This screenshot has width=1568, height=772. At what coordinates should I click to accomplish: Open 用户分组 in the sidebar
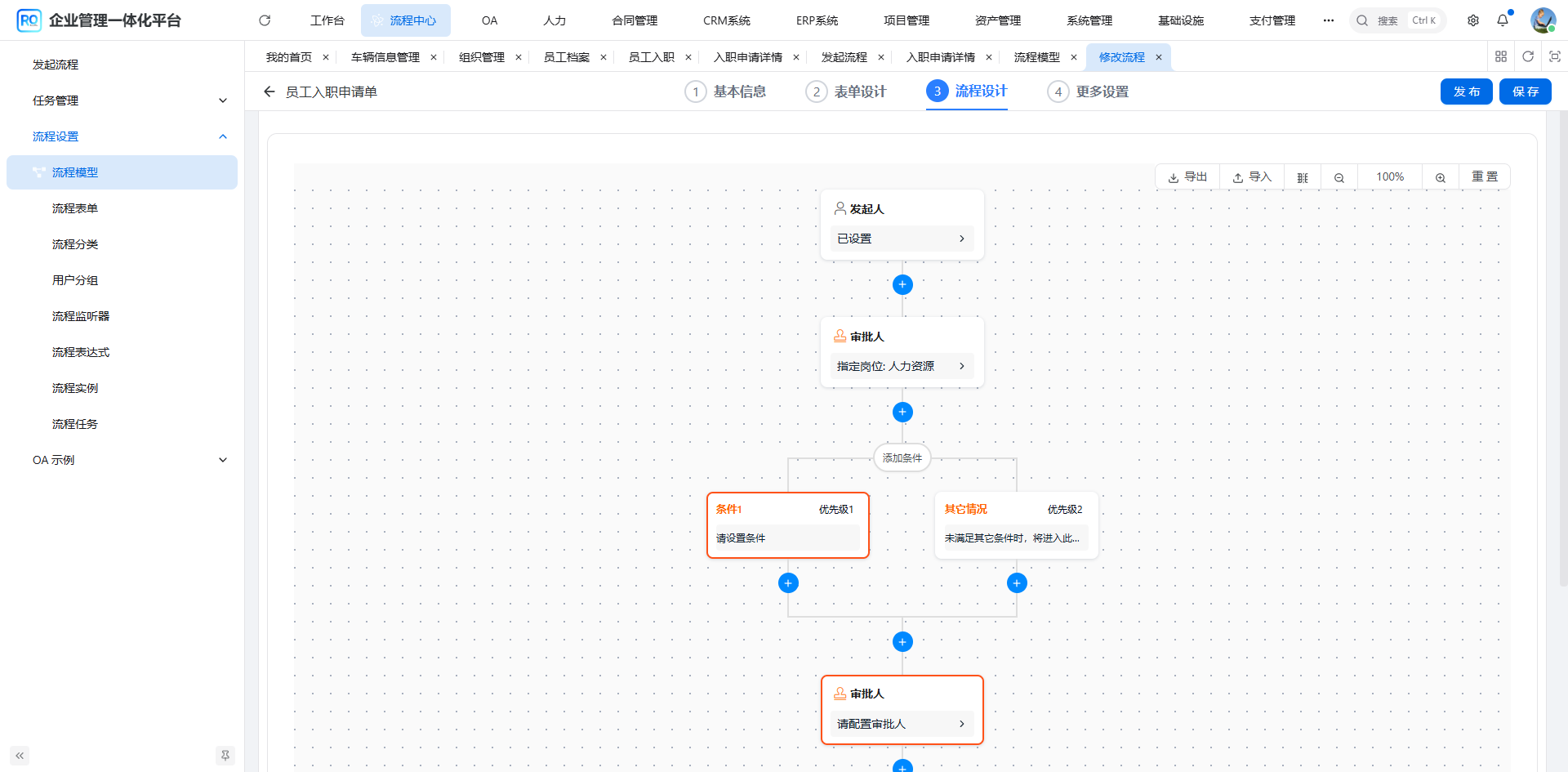122,280
